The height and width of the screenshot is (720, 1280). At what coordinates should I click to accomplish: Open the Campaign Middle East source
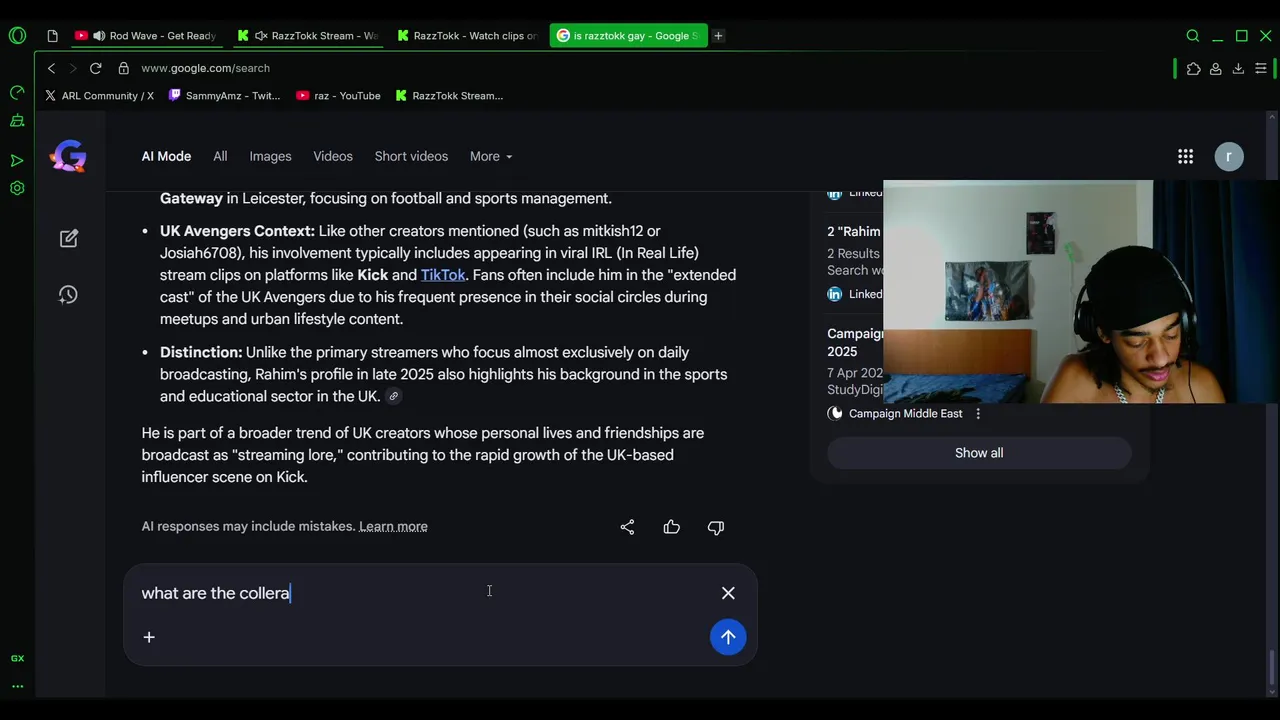895,414
